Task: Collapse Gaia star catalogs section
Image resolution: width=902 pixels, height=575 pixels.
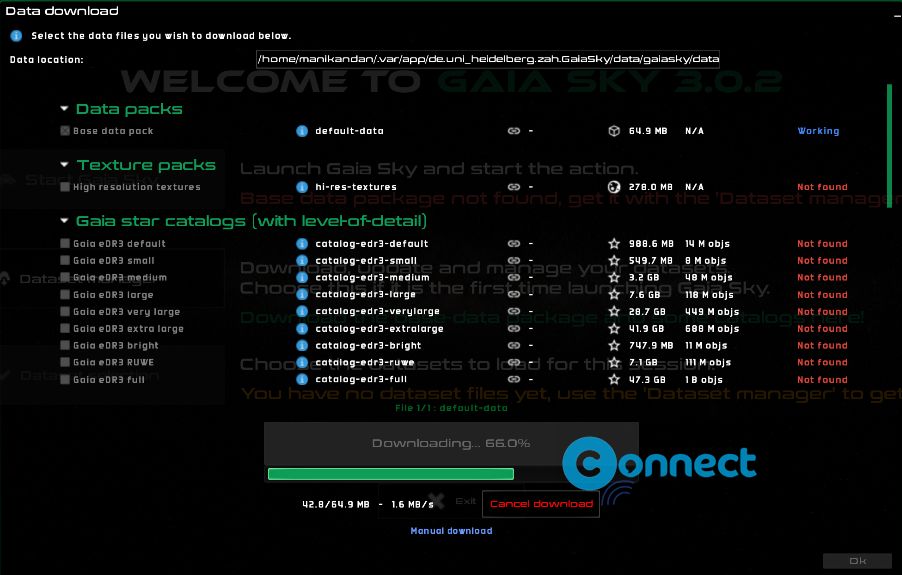Action: pyautogui.click(x=64, y=221)
